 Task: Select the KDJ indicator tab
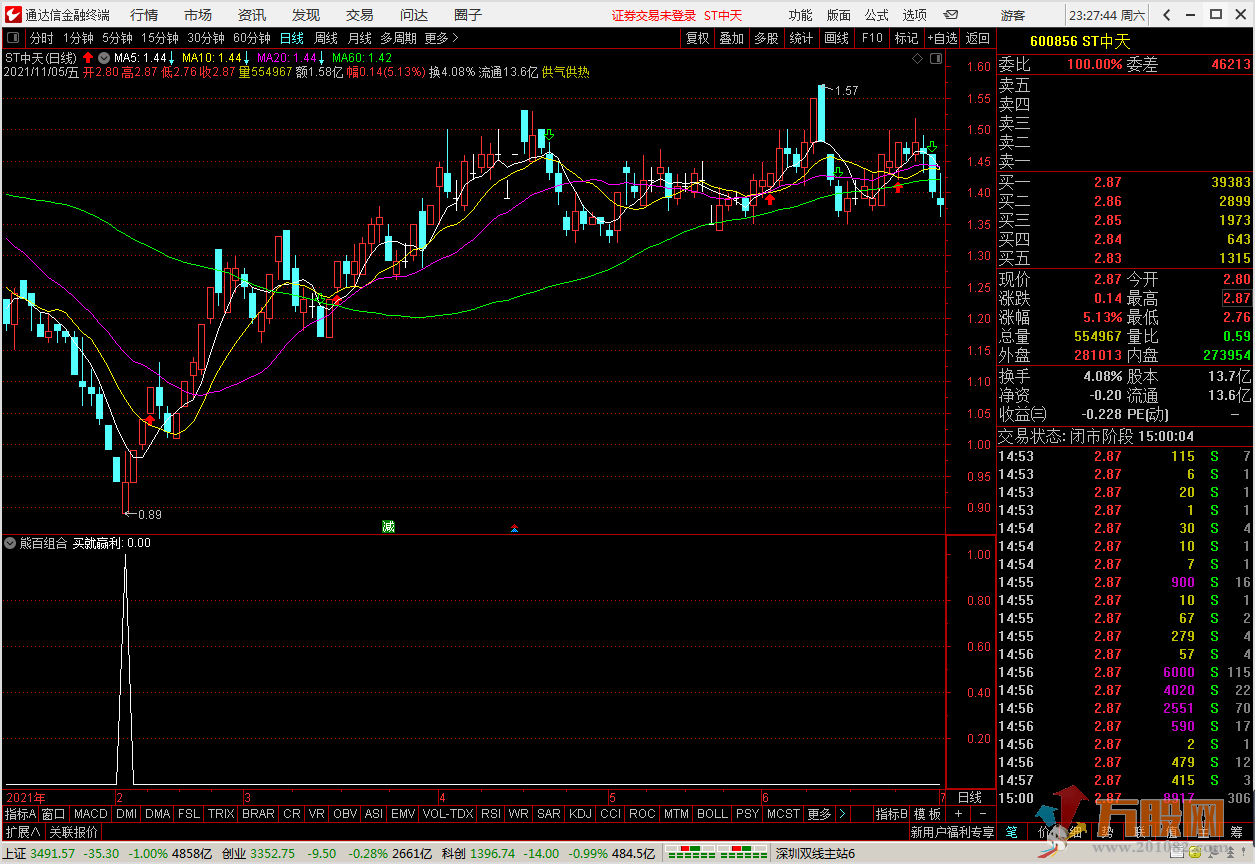click(x=580, y=814)
